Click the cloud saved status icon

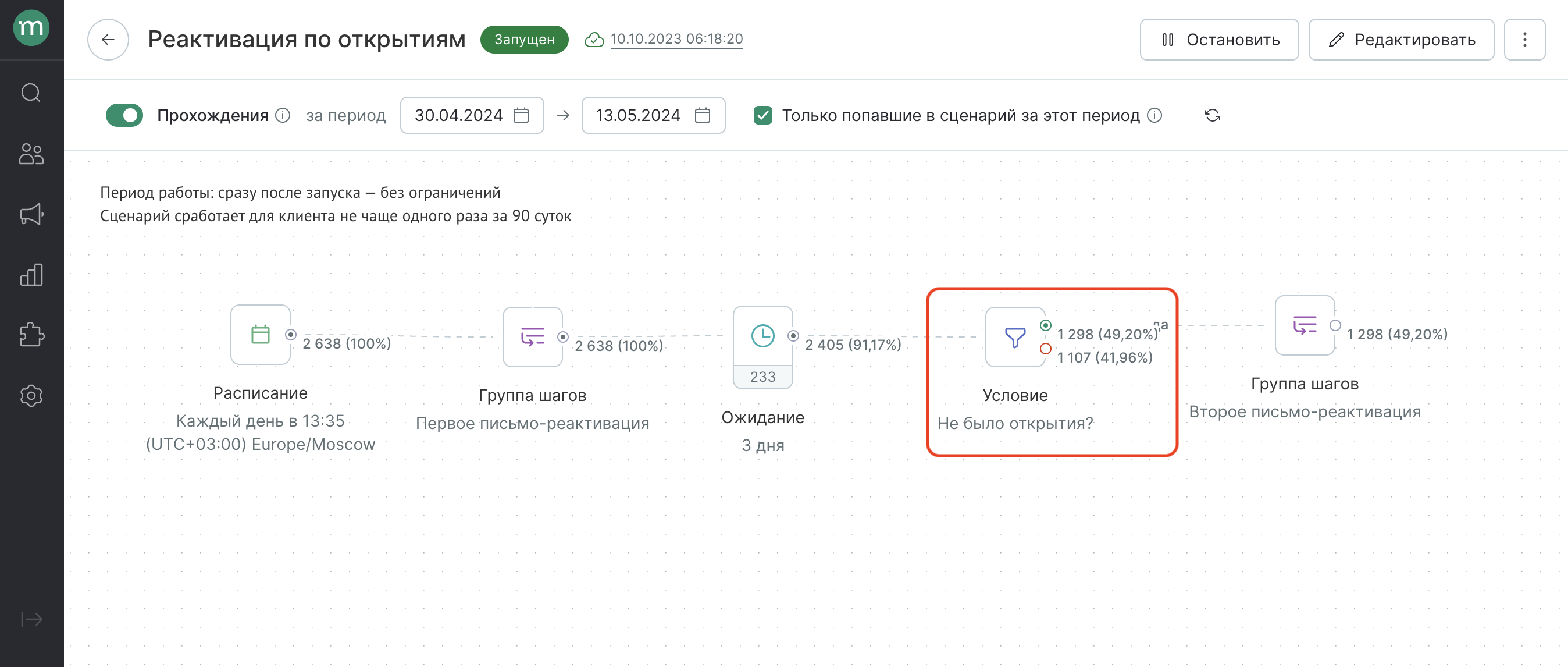point(594,40)
